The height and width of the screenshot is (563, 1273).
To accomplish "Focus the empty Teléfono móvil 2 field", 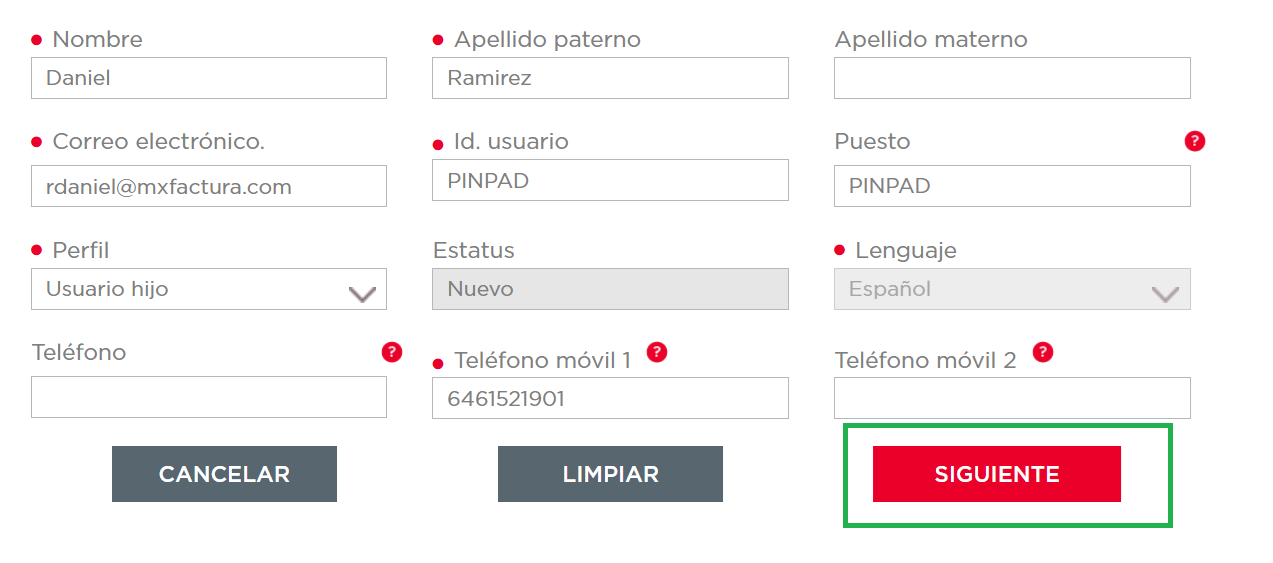I will [x=1011, y=398].
